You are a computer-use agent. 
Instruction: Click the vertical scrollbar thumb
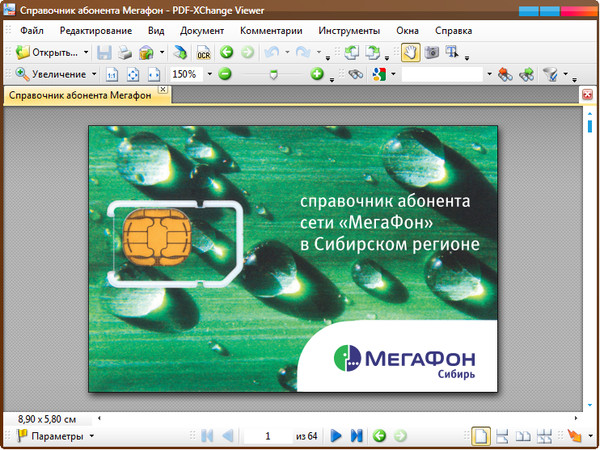590,126
